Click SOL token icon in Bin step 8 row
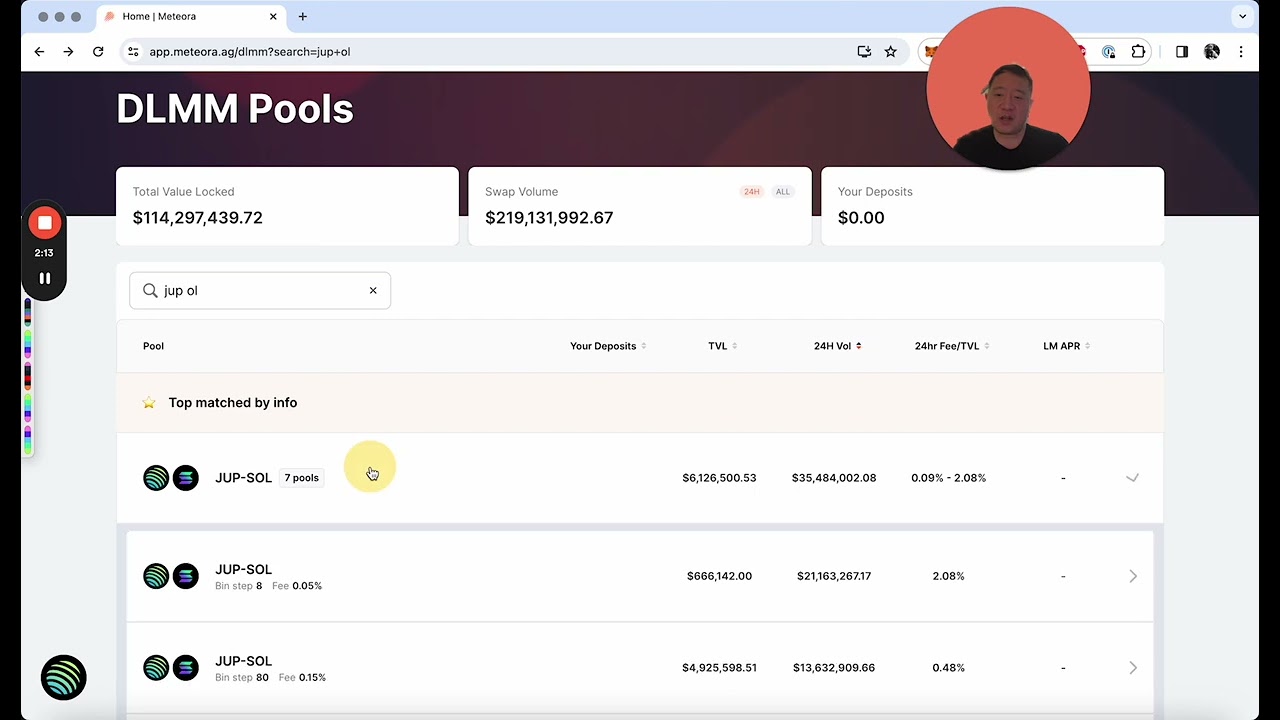Viewport: 1280px width, 720px height. (x=186, y=576)
